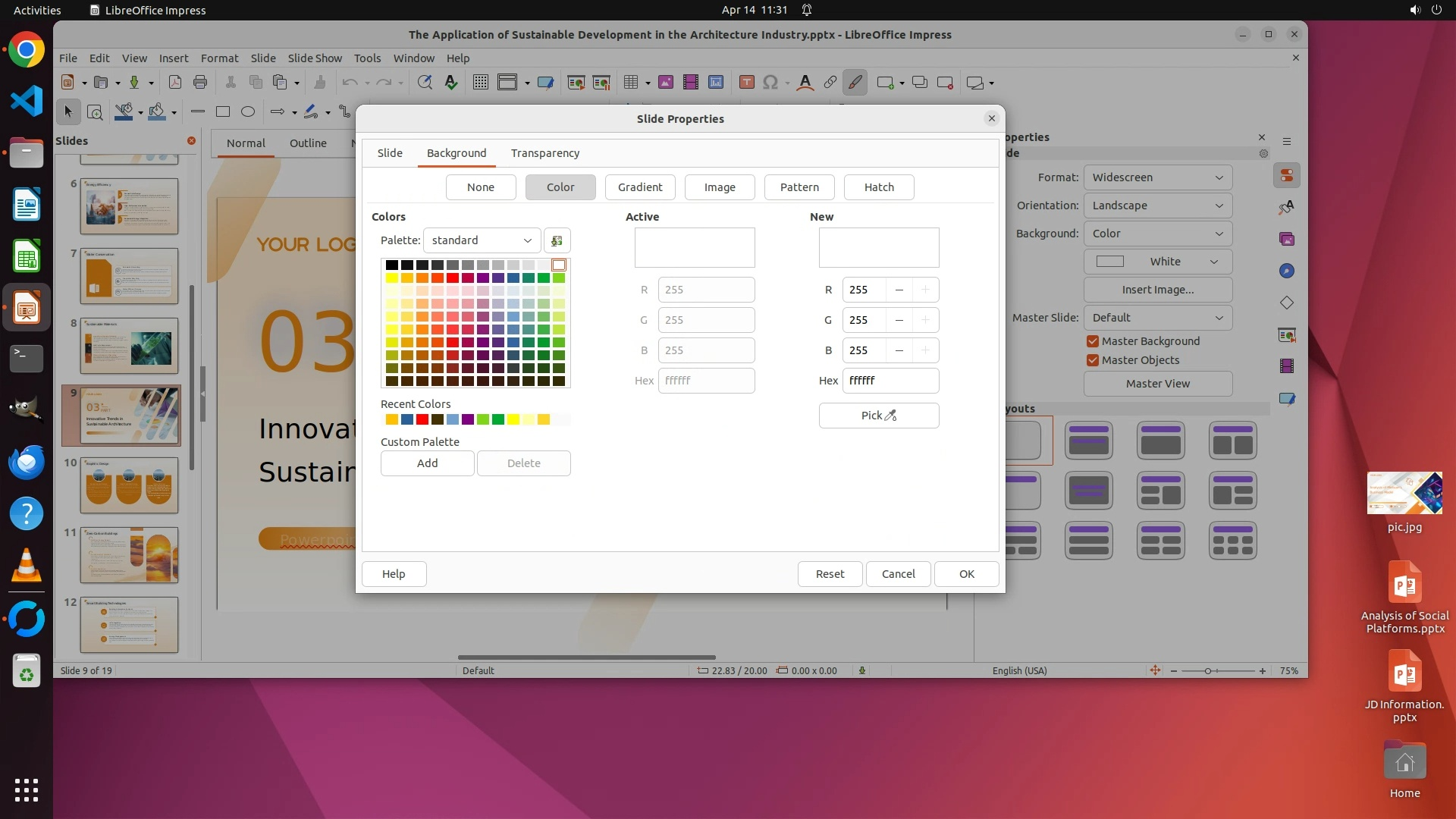Open the Gallery sidebar icon
1456x819 pixels.
point(1287,239)
